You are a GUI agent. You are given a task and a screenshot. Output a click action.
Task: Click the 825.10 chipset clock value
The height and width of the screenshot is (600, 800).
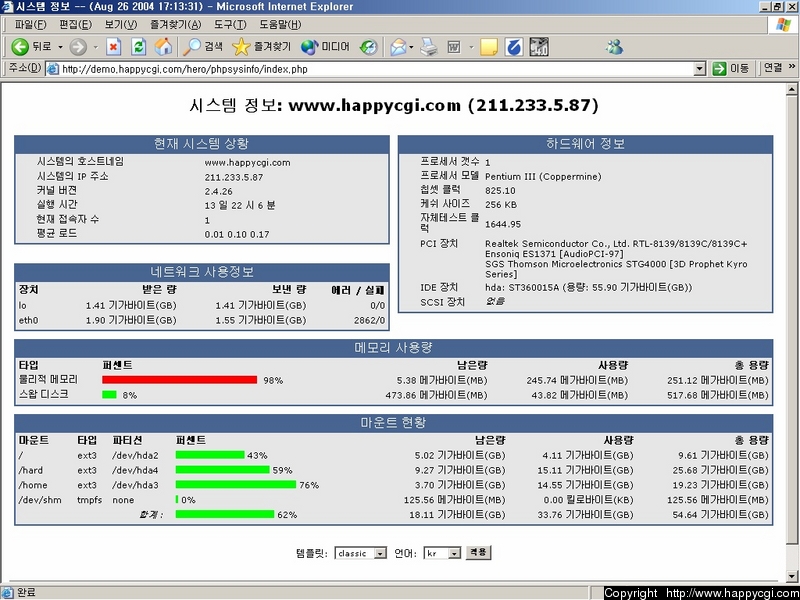click(501, 191)
